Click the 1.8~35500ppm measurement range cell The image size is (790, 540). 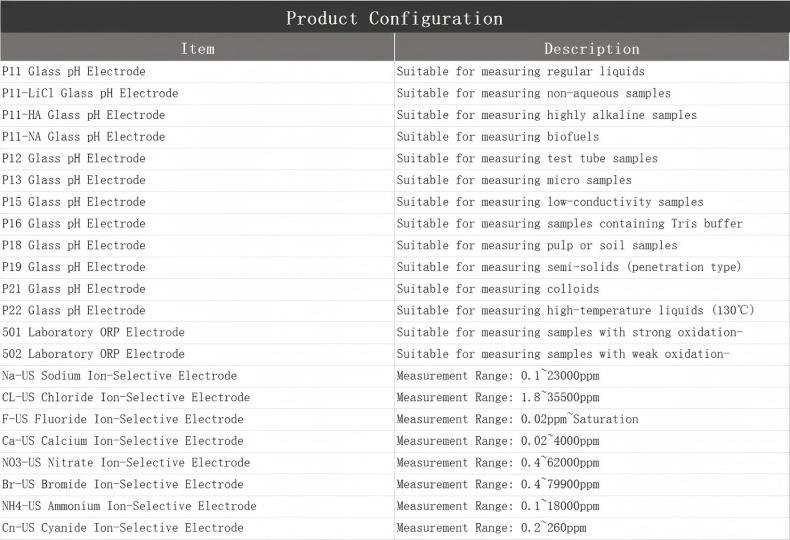[498, 398]
